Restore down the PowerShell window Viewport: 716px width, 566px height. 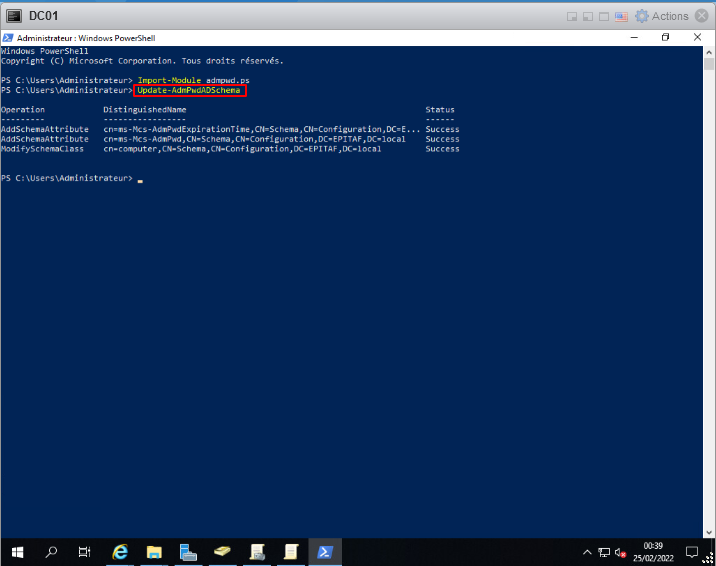point(666,37)
